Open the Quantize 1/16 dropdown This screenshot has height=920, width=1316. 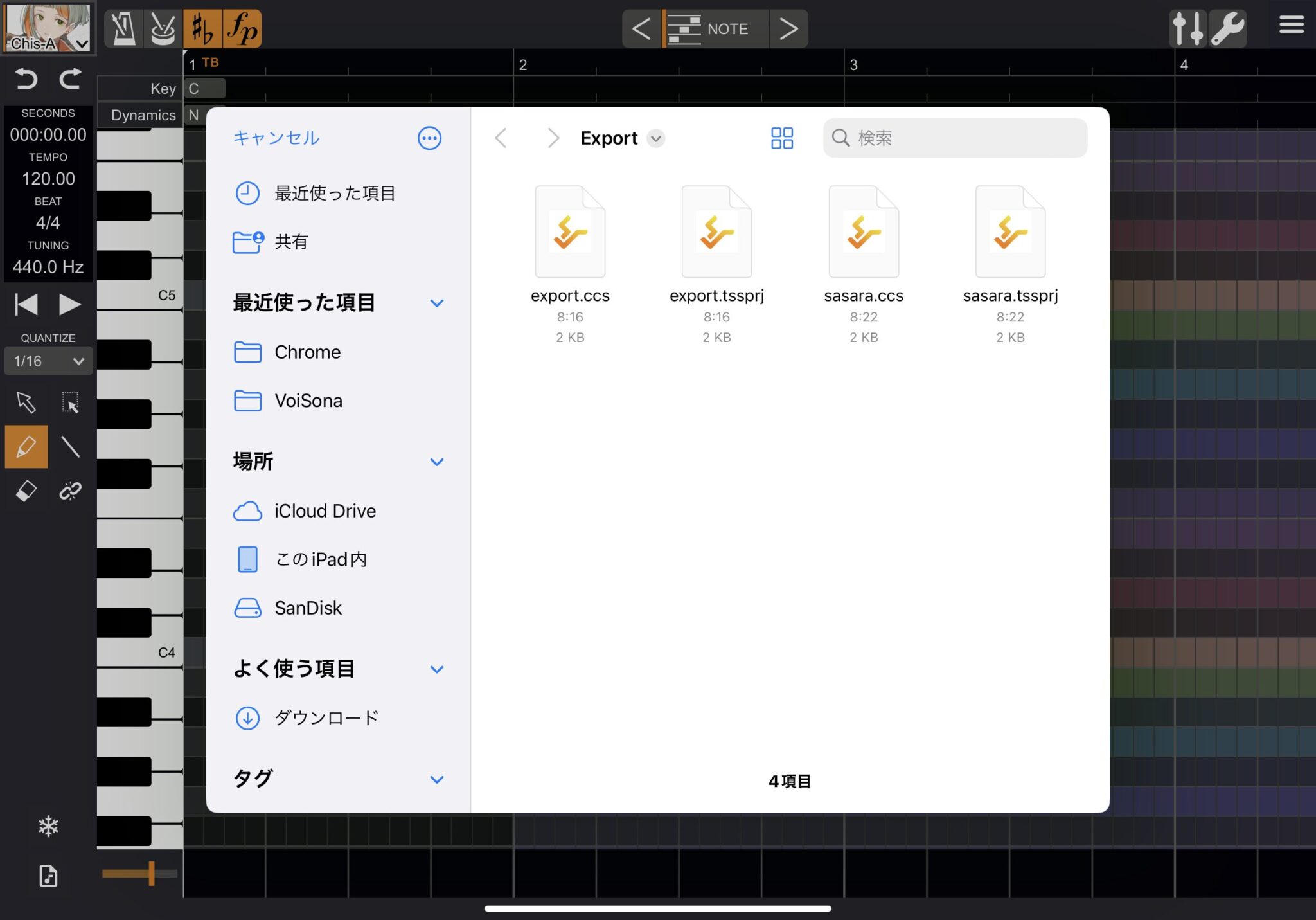[47, 361]
